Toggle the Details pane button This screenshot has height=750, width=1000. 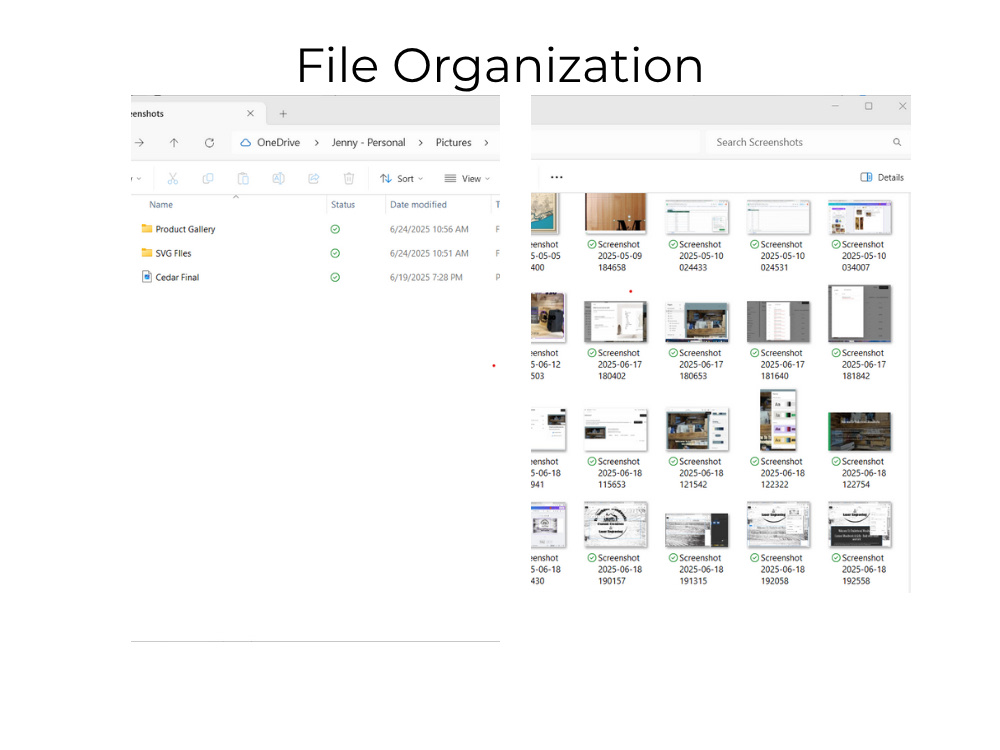pyautogui.click(x=882, y=177)
